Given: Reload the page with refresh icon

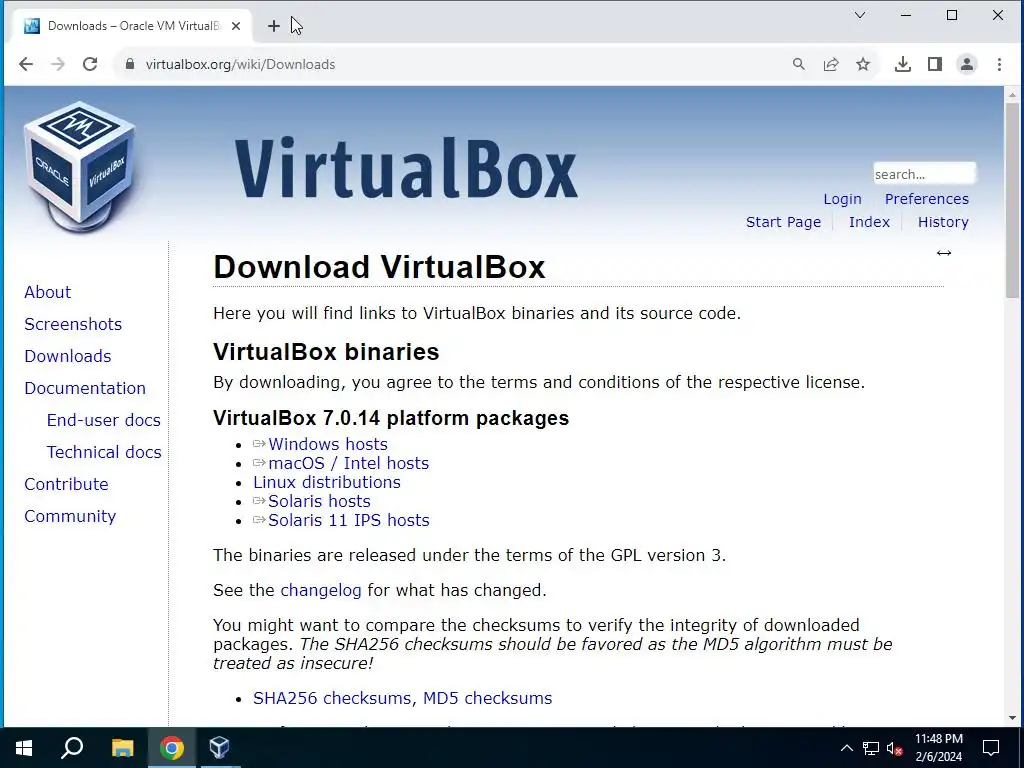Looking at the screenshot, I should tap(90, 64).
